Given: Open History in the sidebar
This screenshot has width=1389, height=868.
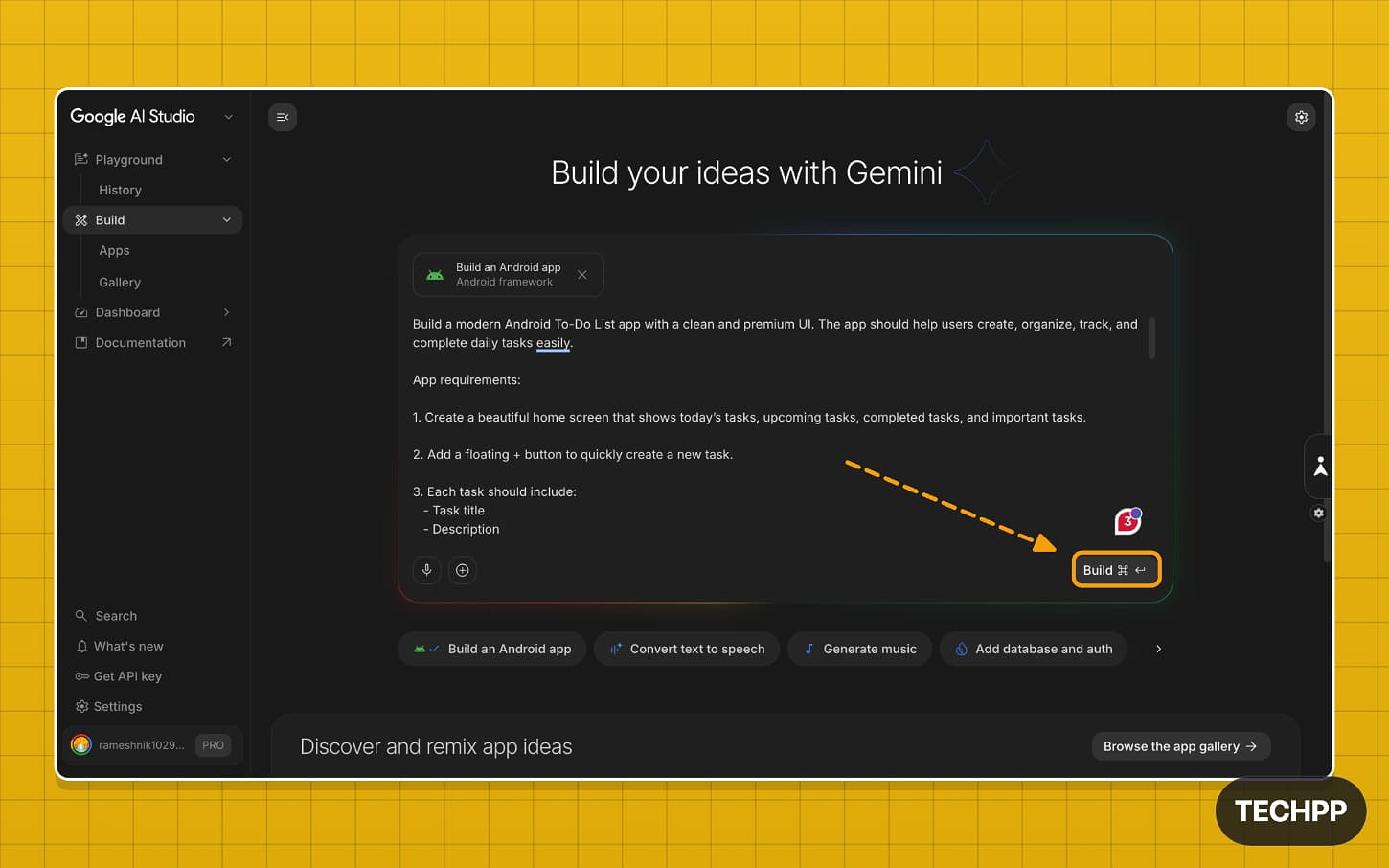Looking at the screenshot, I should pyautogui.click(x=120, y=190).
